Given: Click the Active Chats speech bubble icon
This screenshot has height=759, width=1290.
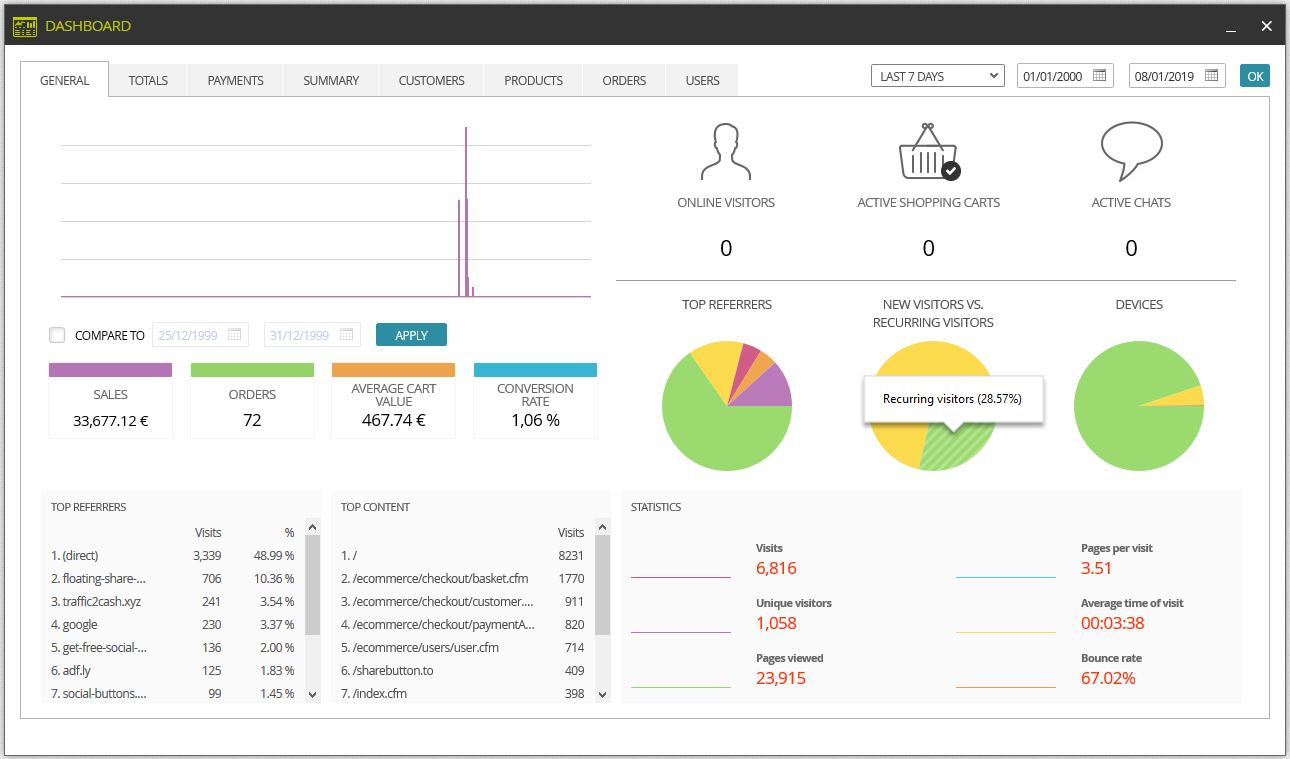Looking at the screenshot, I should coord(1131,151).
